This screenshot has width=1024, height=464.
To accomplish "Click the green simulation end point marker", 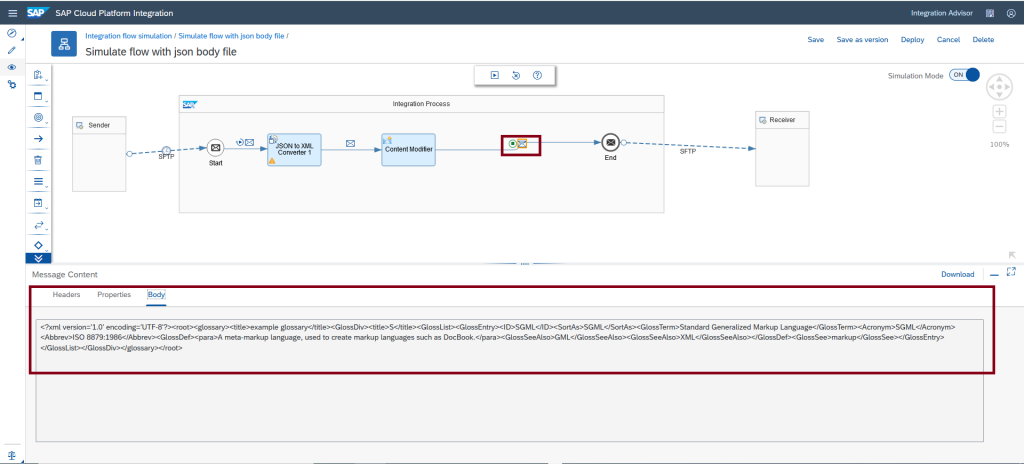I will (x=513, y=143).
